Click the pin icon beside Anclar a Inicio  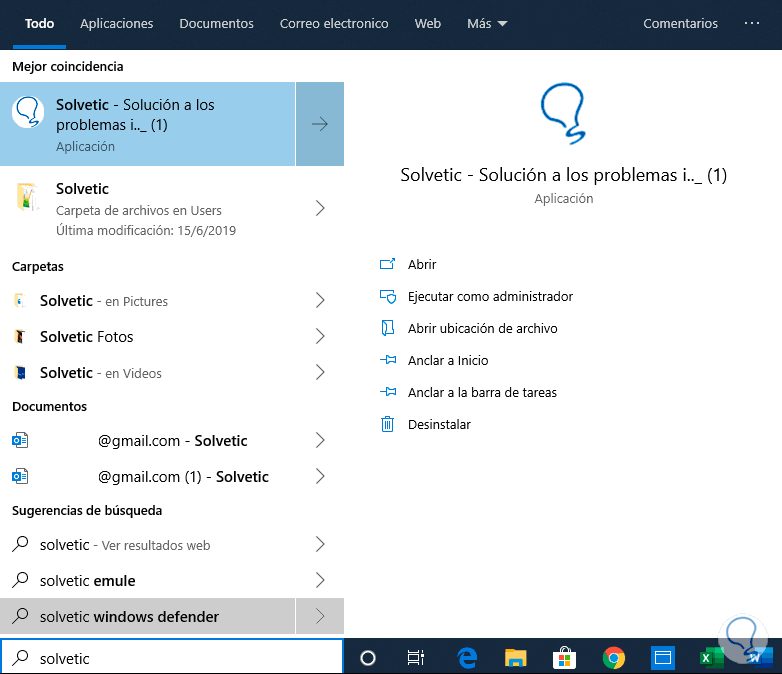point(388,360)
